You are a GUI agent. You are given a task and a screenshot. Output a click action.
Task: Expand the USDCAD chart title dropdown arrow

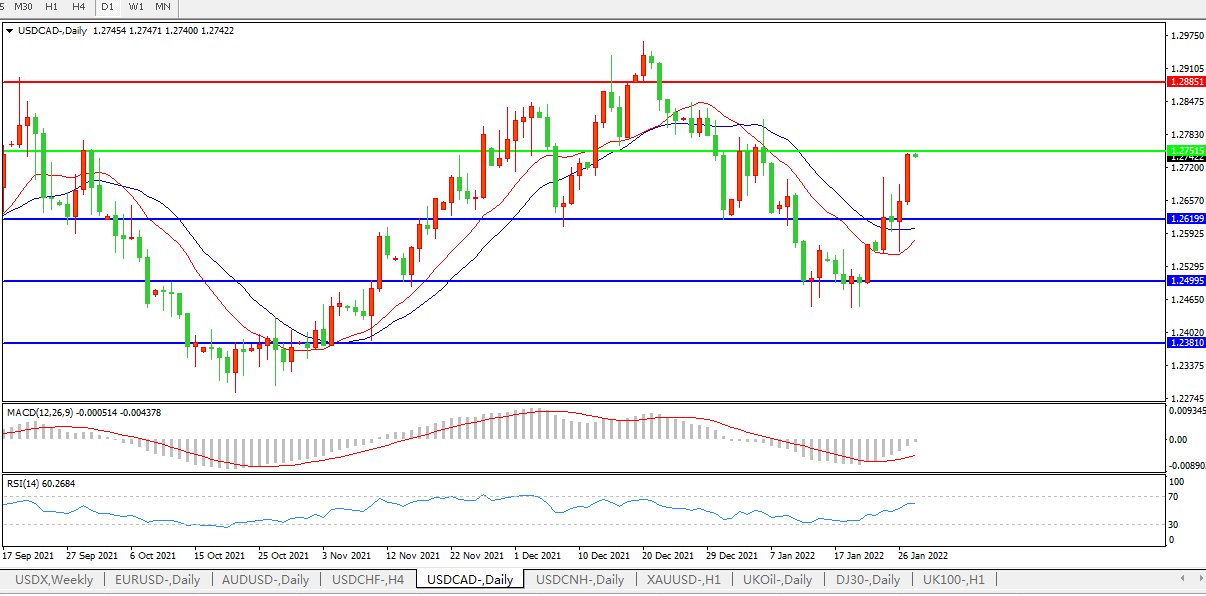[10, 31]
